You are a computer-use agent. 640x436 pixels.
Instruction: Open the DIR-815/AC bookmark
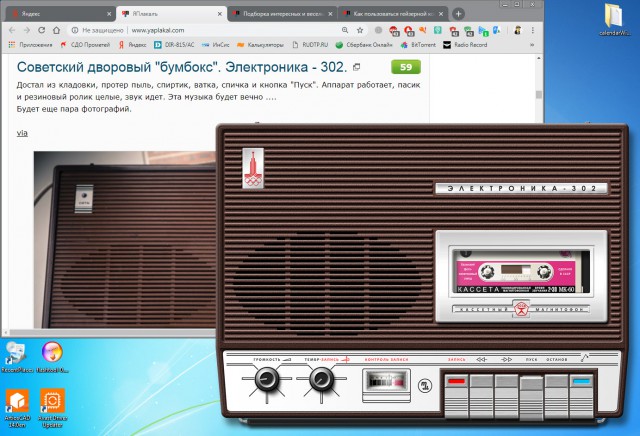point(174,45)
